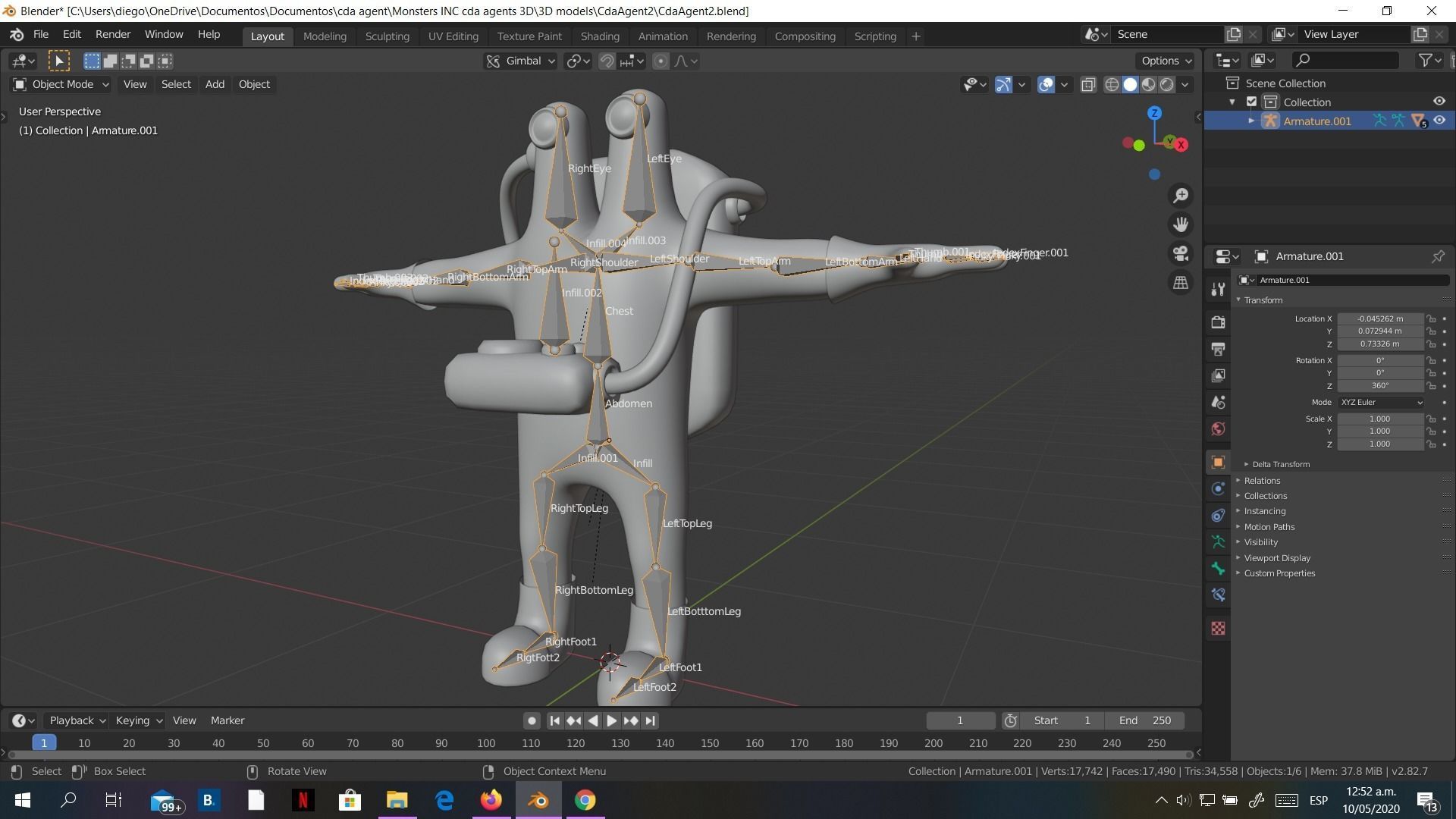This screenshot has width=1456, height=819.
Task: Switch to the Sculpting workspace tab
Action: (387, 36)
